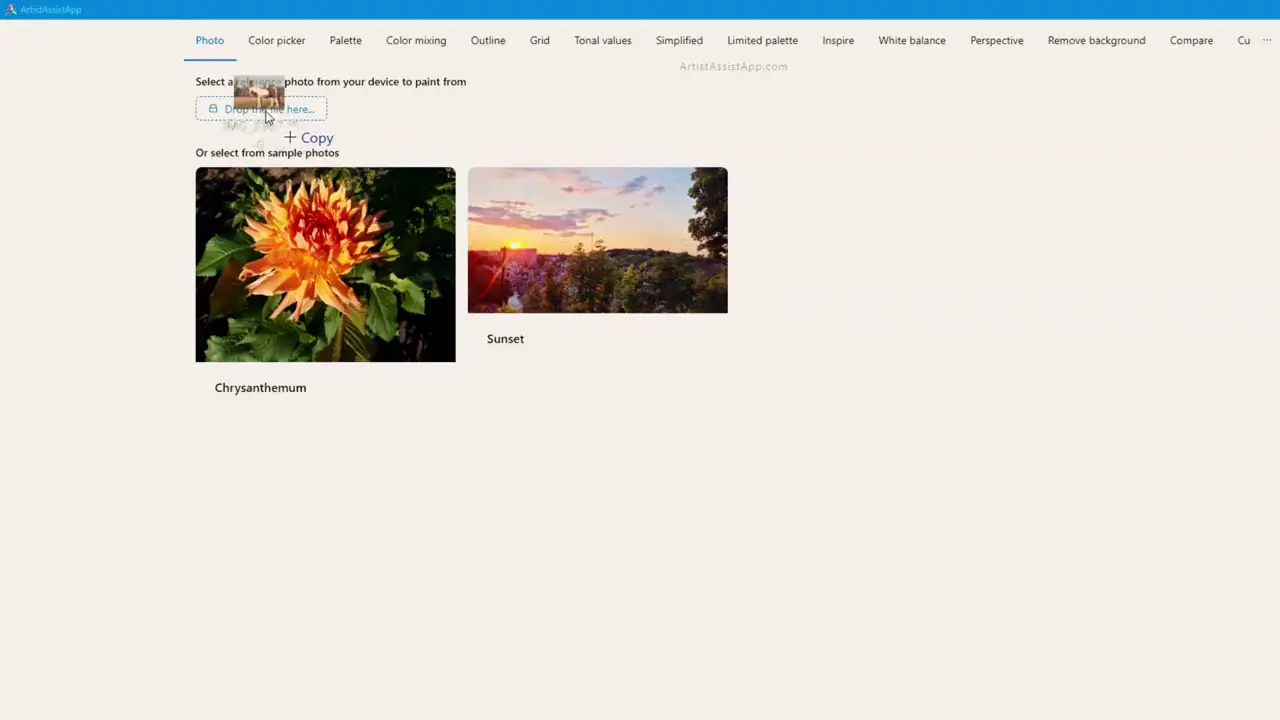This screenshot has height=720, width=1280.
Task: Switch to the Color picker tab
Action: (x=276, y=40)
